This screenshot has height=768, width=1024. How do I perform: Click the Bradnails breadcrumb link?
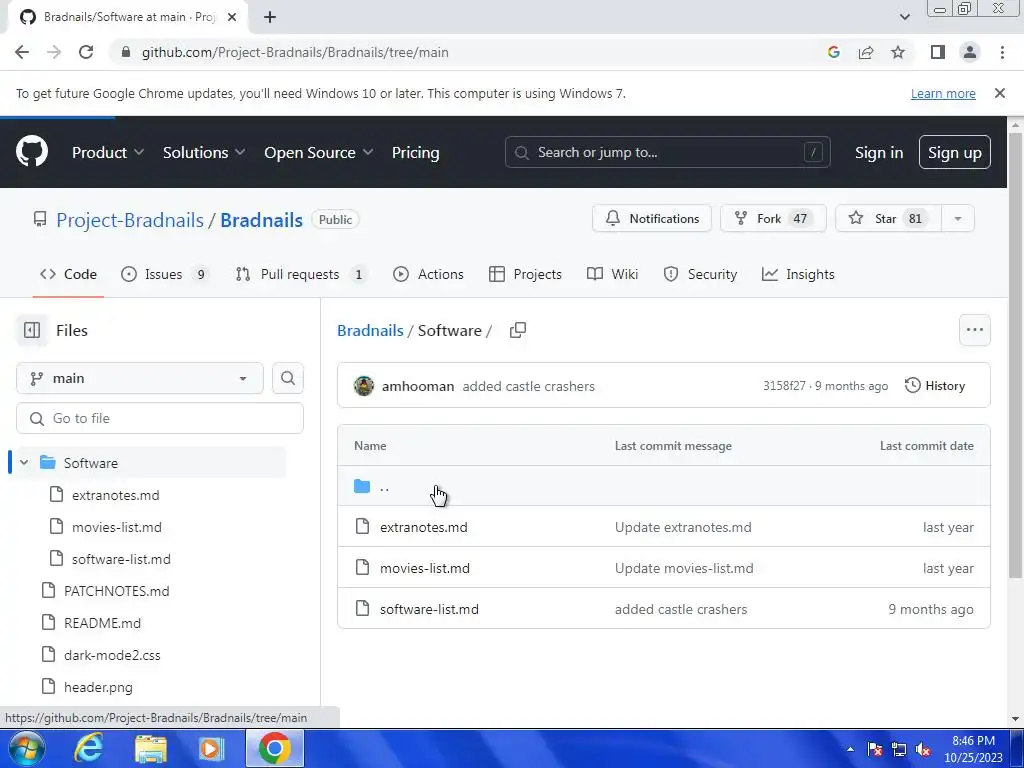click(x=370, y=330)
